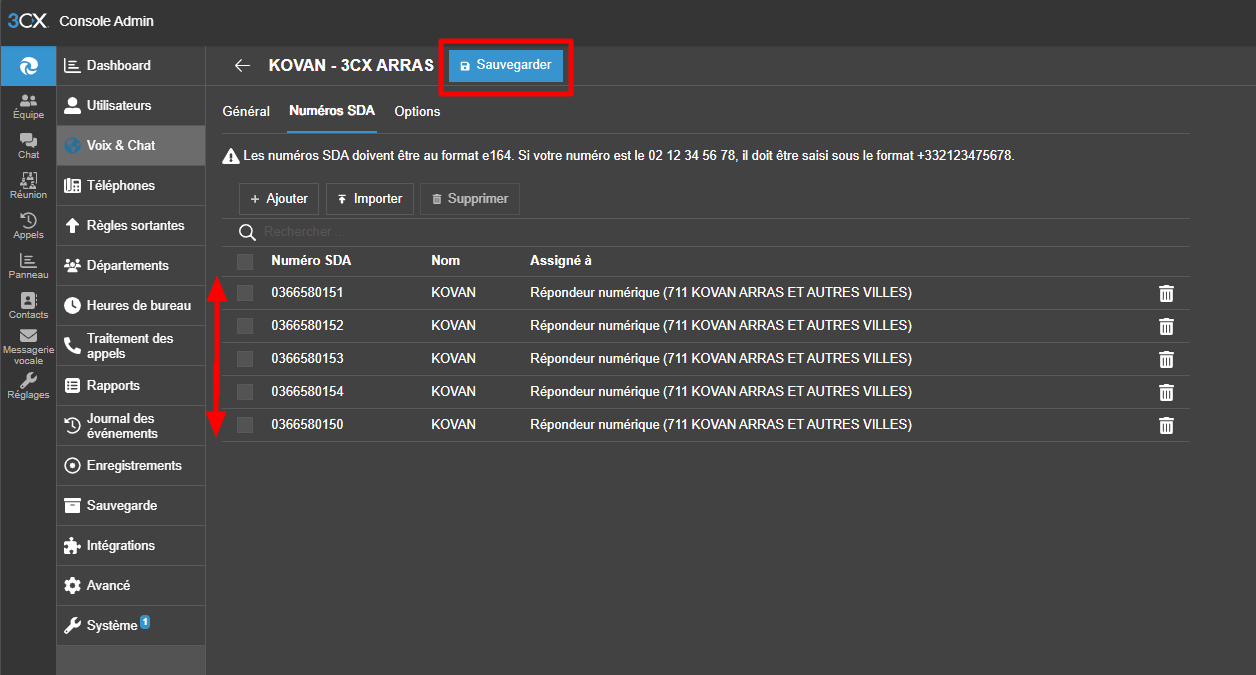Open the Chat panel
The height and width of the screenshot is (675, 1256).
28,147
